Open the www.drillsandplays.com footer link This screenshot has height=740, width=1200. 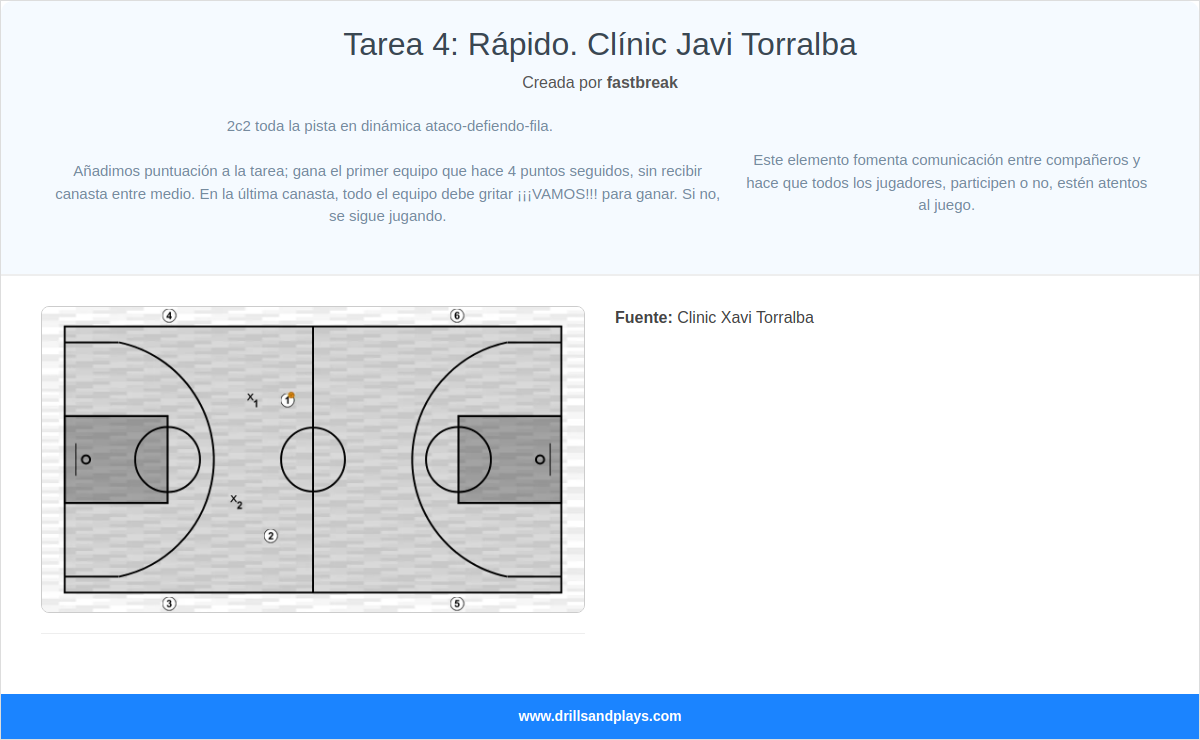tap(599, 716)
